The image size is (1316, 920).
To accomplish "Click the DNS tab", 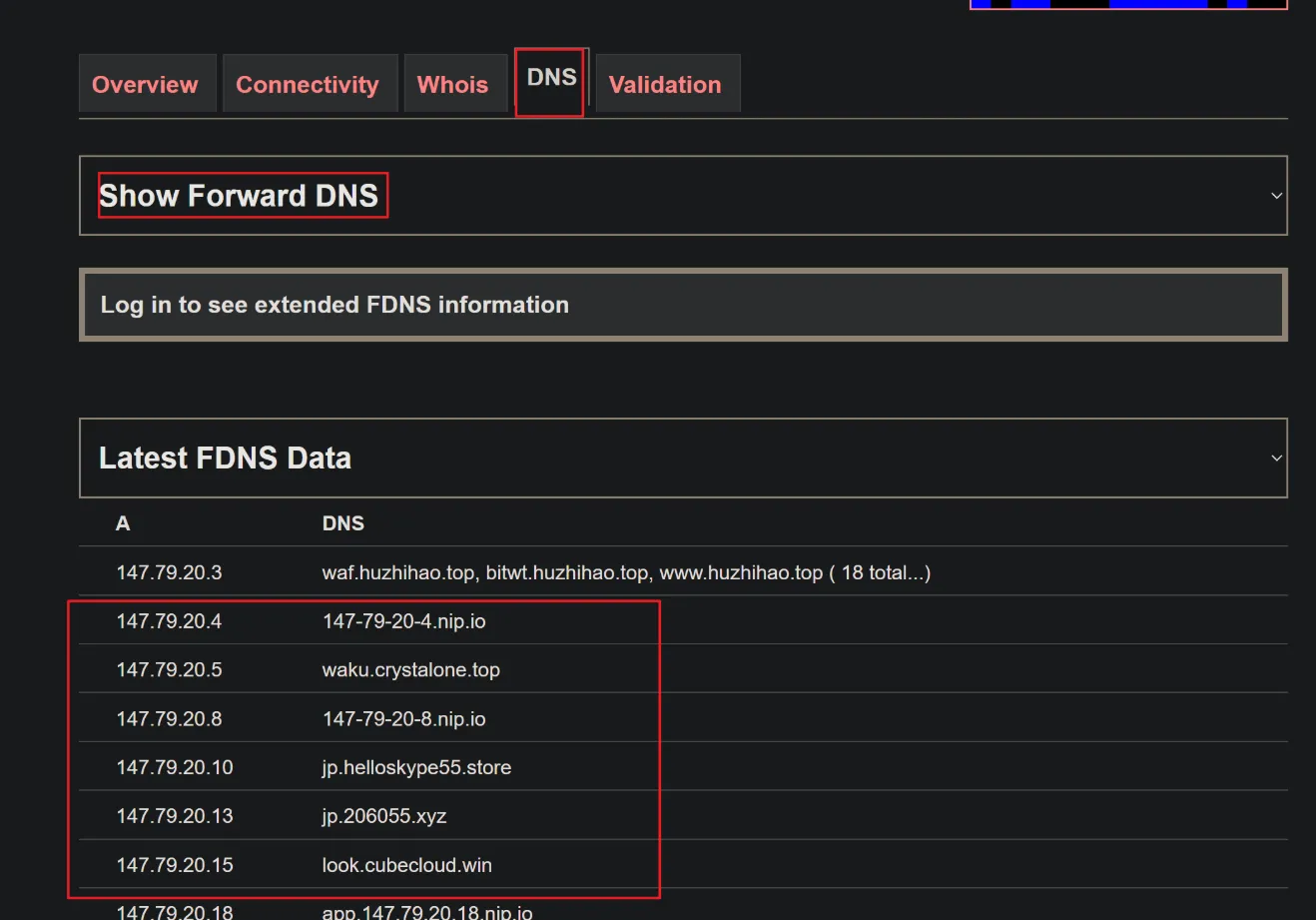I will coord(551,78).
